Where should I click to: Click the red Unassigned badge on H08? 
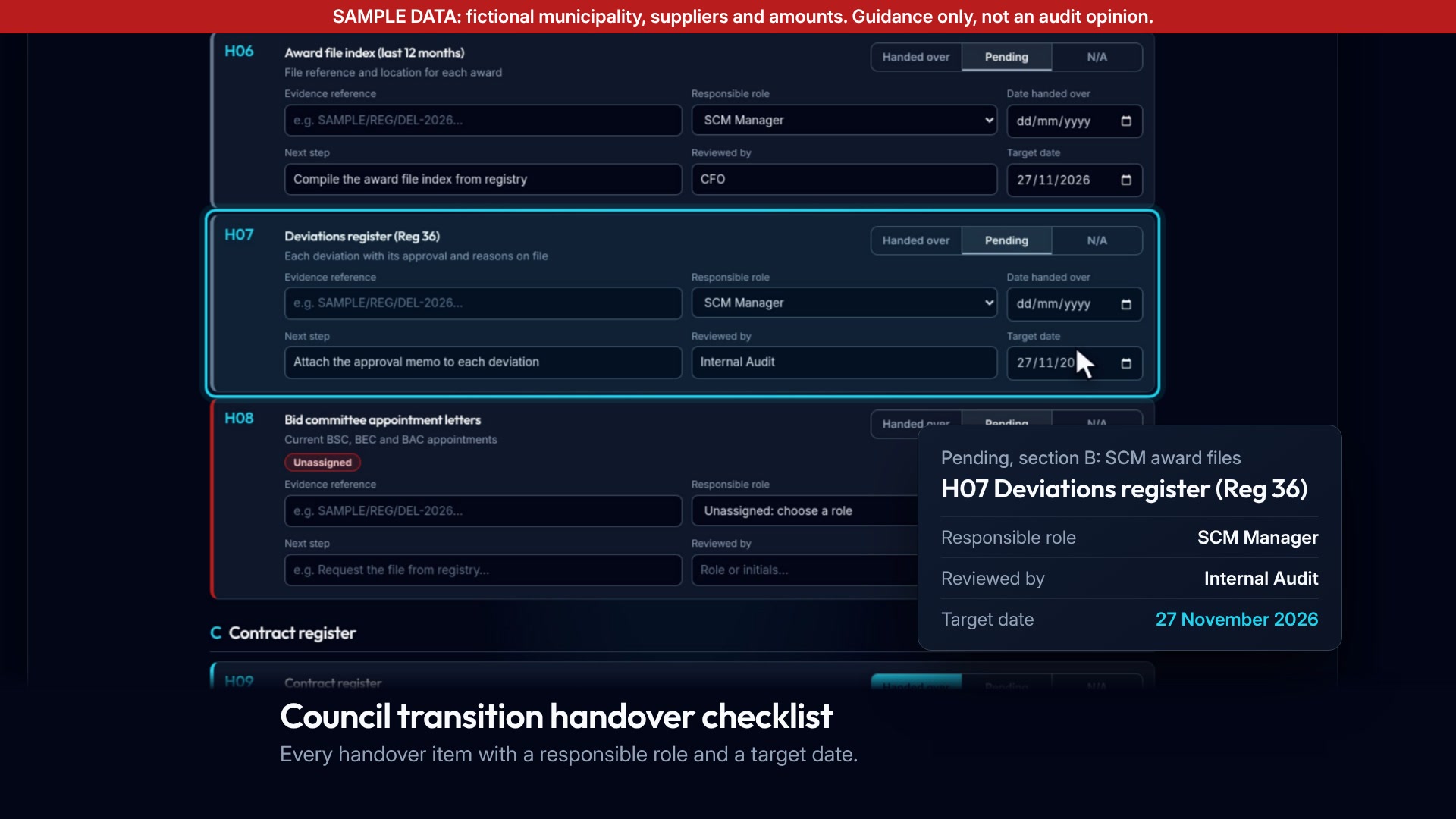click(x=322, y=463)
